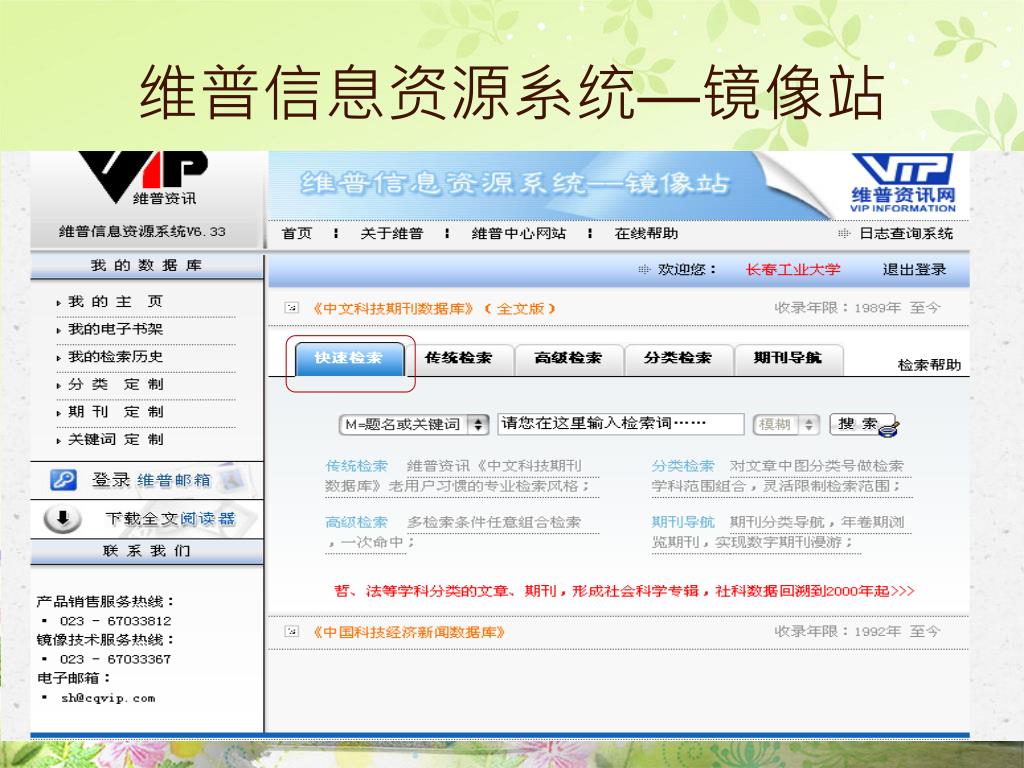Click the 维普资讯网 VIP Information logo

pos(903,184)
